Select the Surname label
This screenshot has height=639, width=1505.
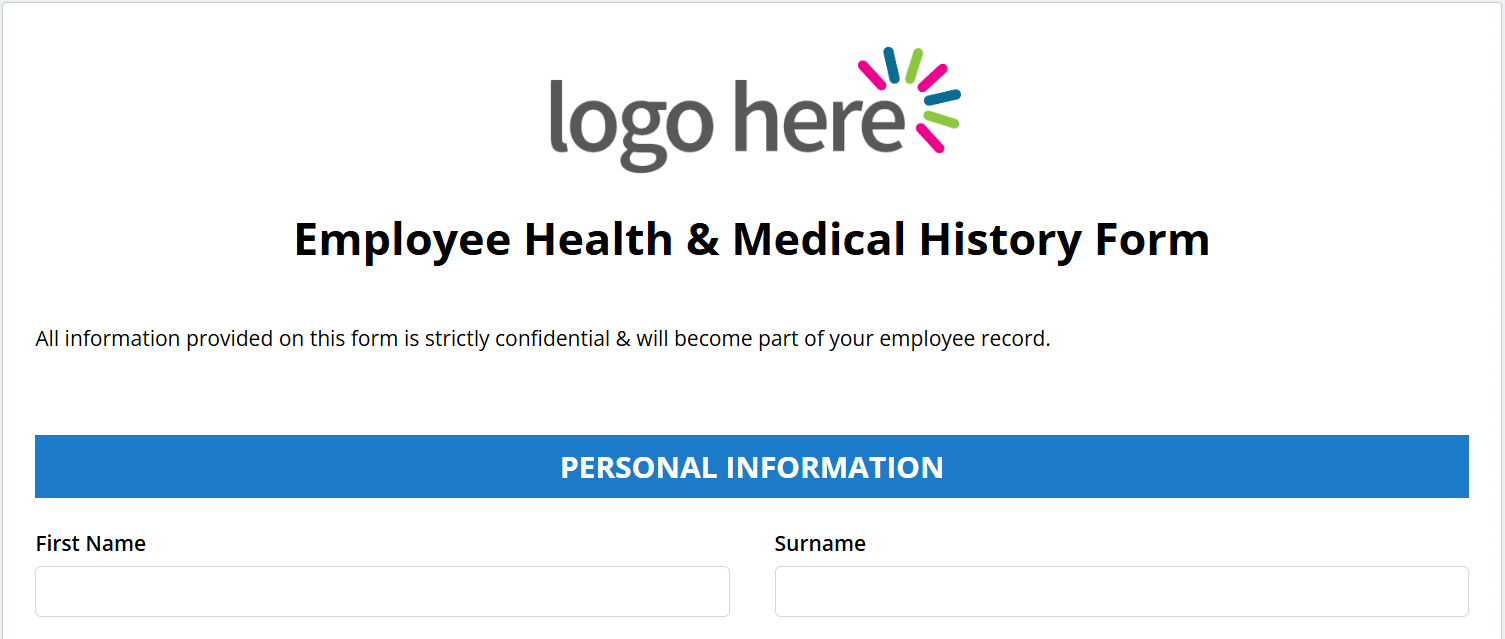tap(820, 543)
